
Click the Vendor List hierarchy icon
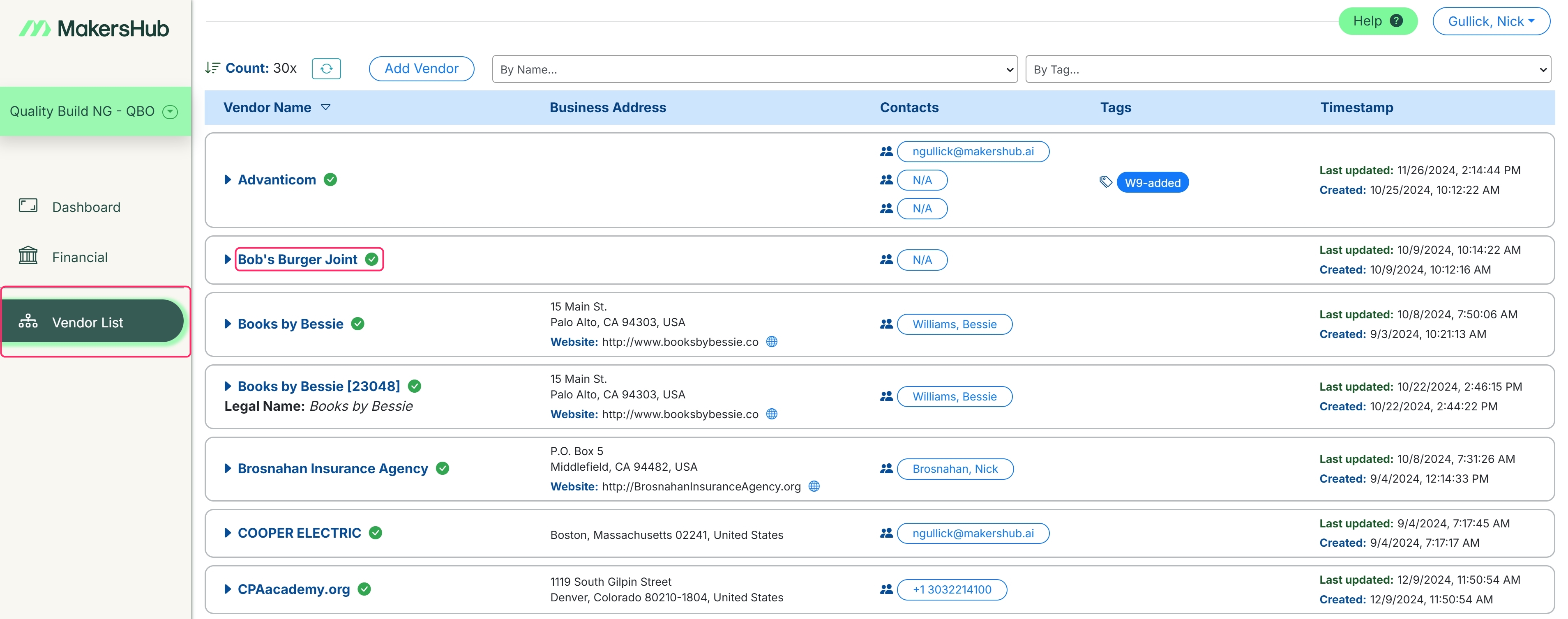click(28, 321)
